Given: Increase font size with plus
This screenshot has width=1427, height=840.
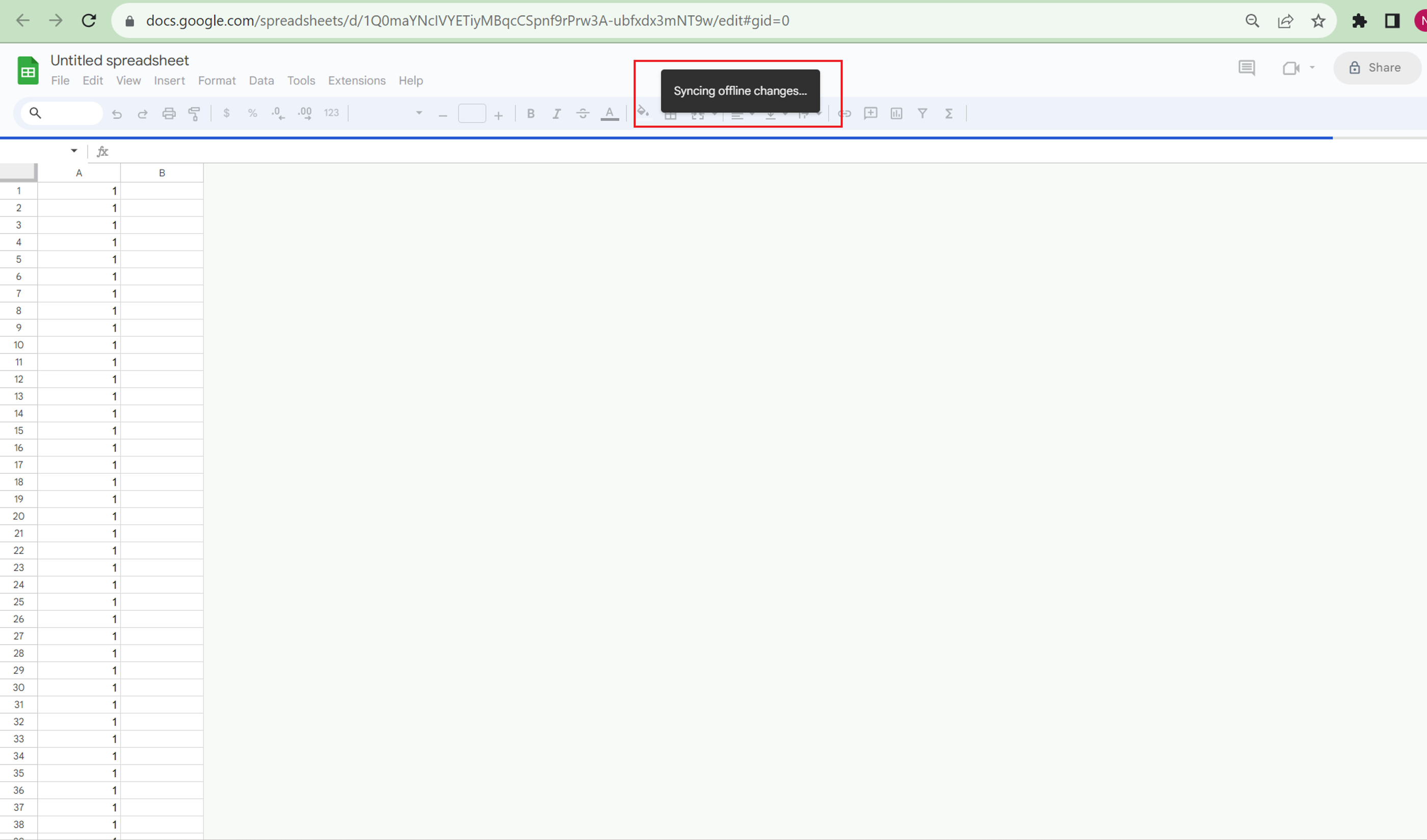Looking at the screenshot, I should tap(498, 116).
